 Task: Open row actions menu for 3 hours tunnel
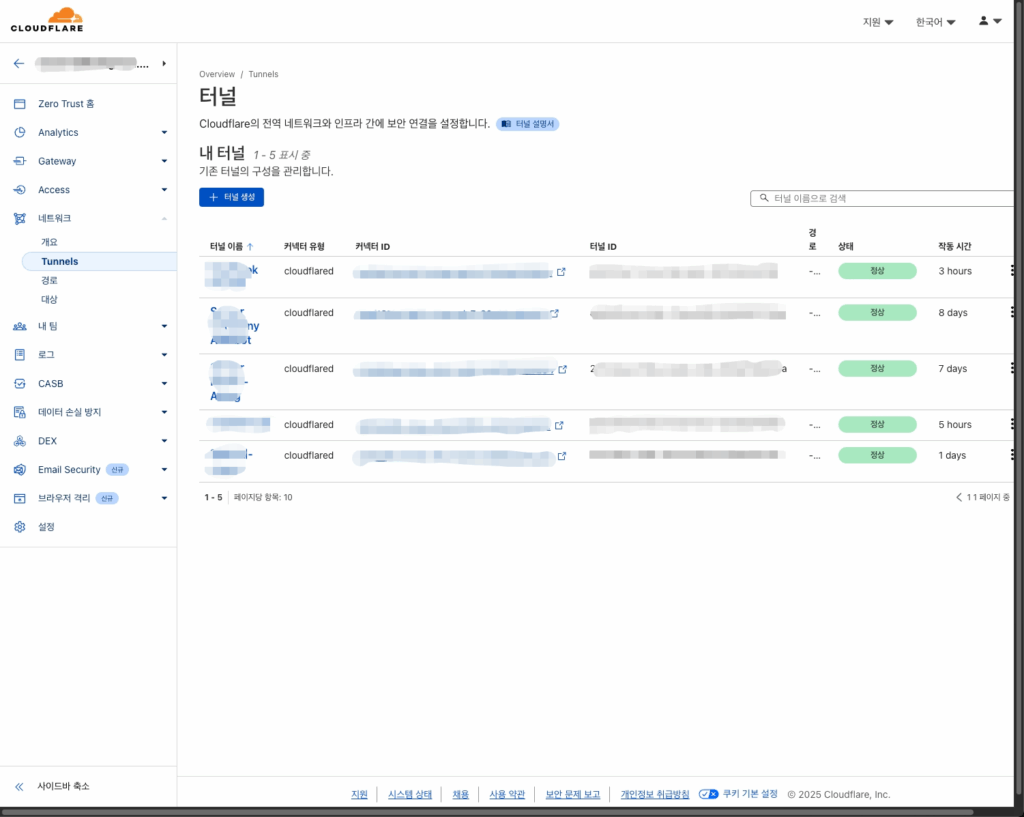pos(1012,270)
